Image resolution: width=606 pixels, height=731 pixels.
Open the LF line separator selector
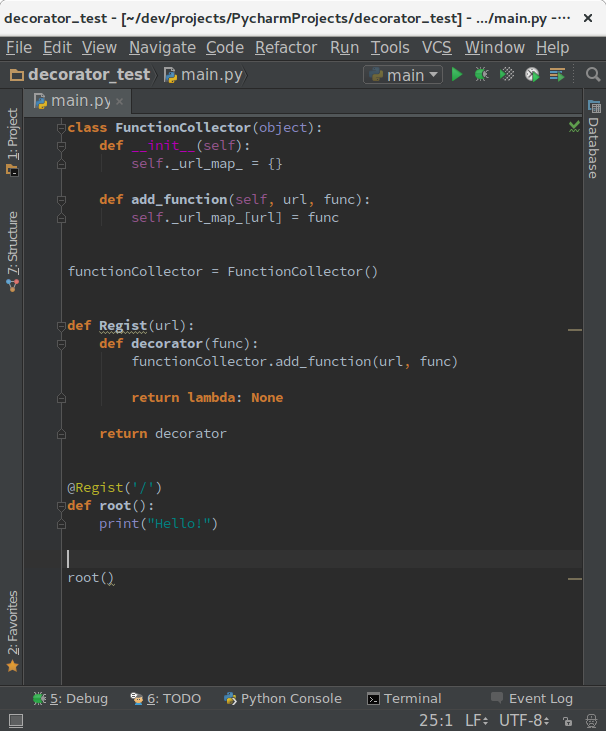click(476, 720)
